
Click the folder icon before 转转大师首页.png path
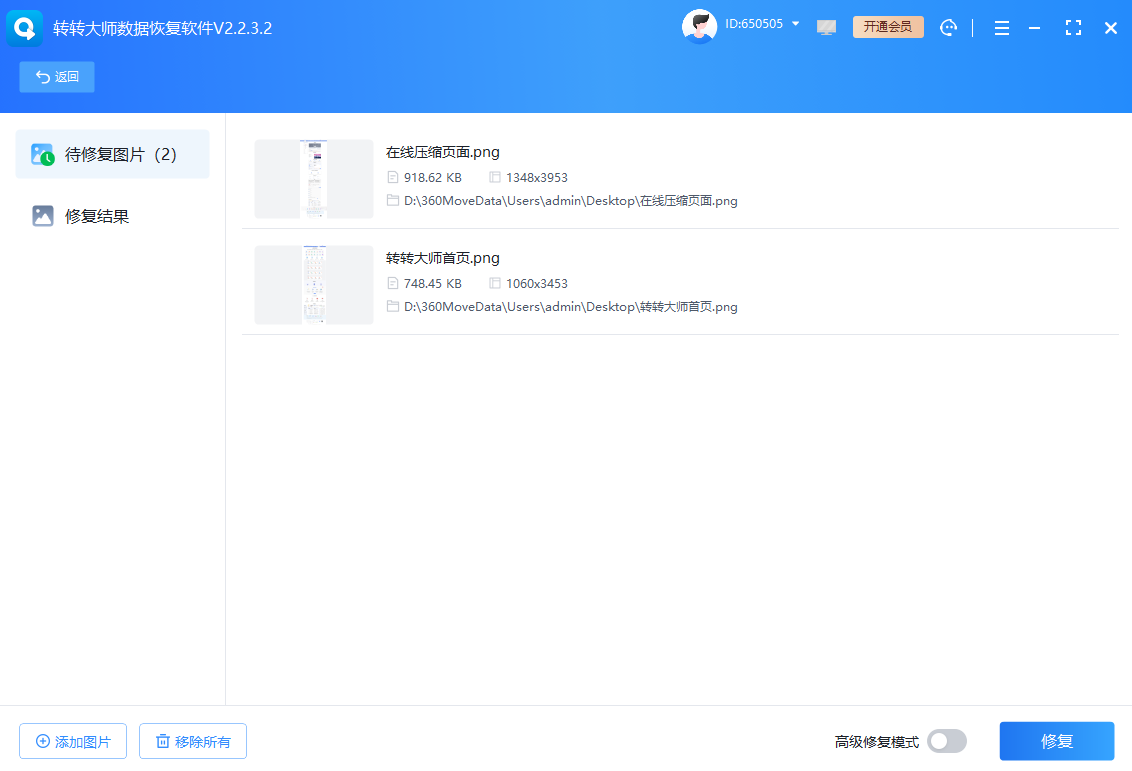[x=392, y=306]
